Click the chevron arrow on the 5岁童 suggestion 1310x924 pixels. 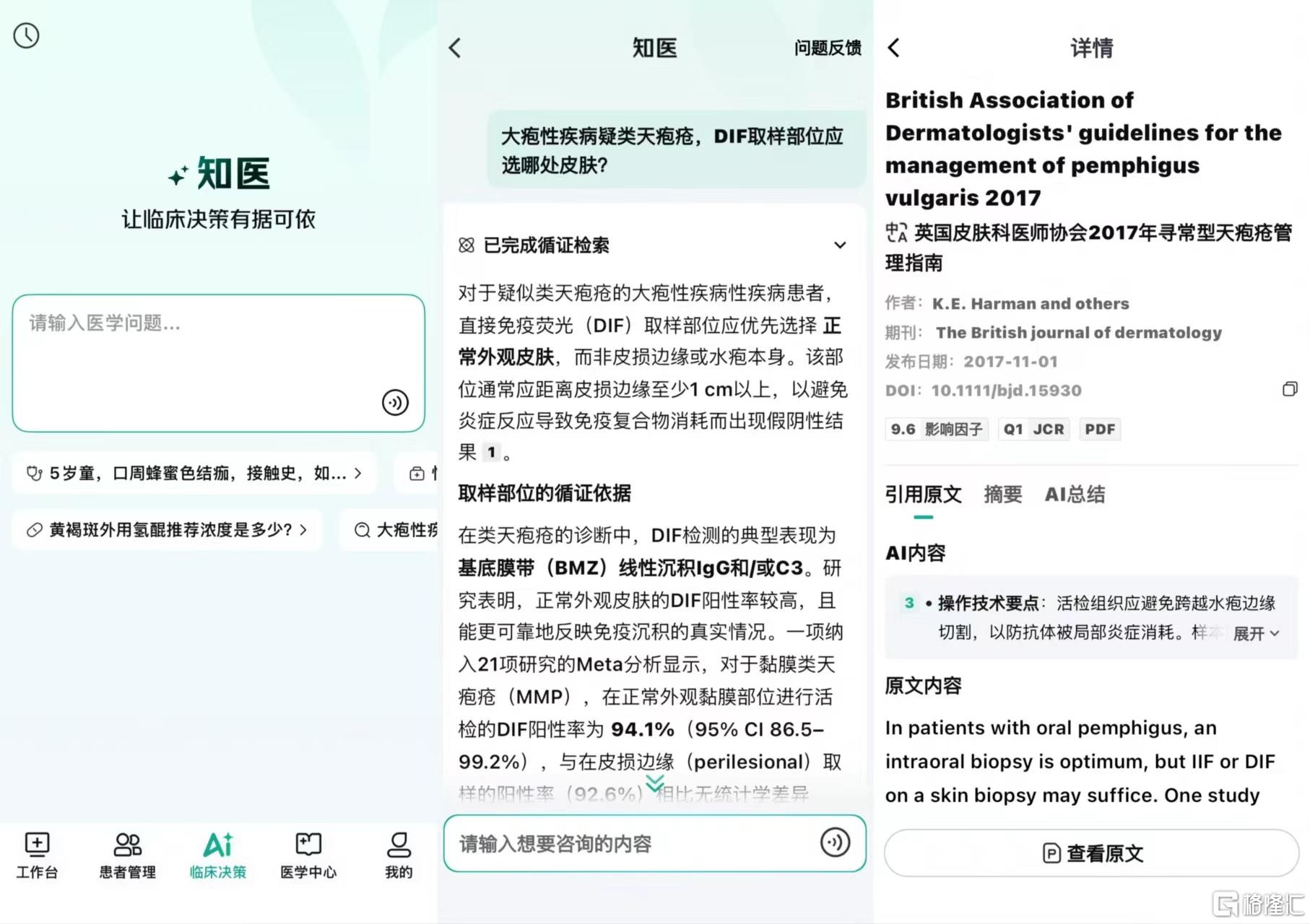tap(357, 474)
